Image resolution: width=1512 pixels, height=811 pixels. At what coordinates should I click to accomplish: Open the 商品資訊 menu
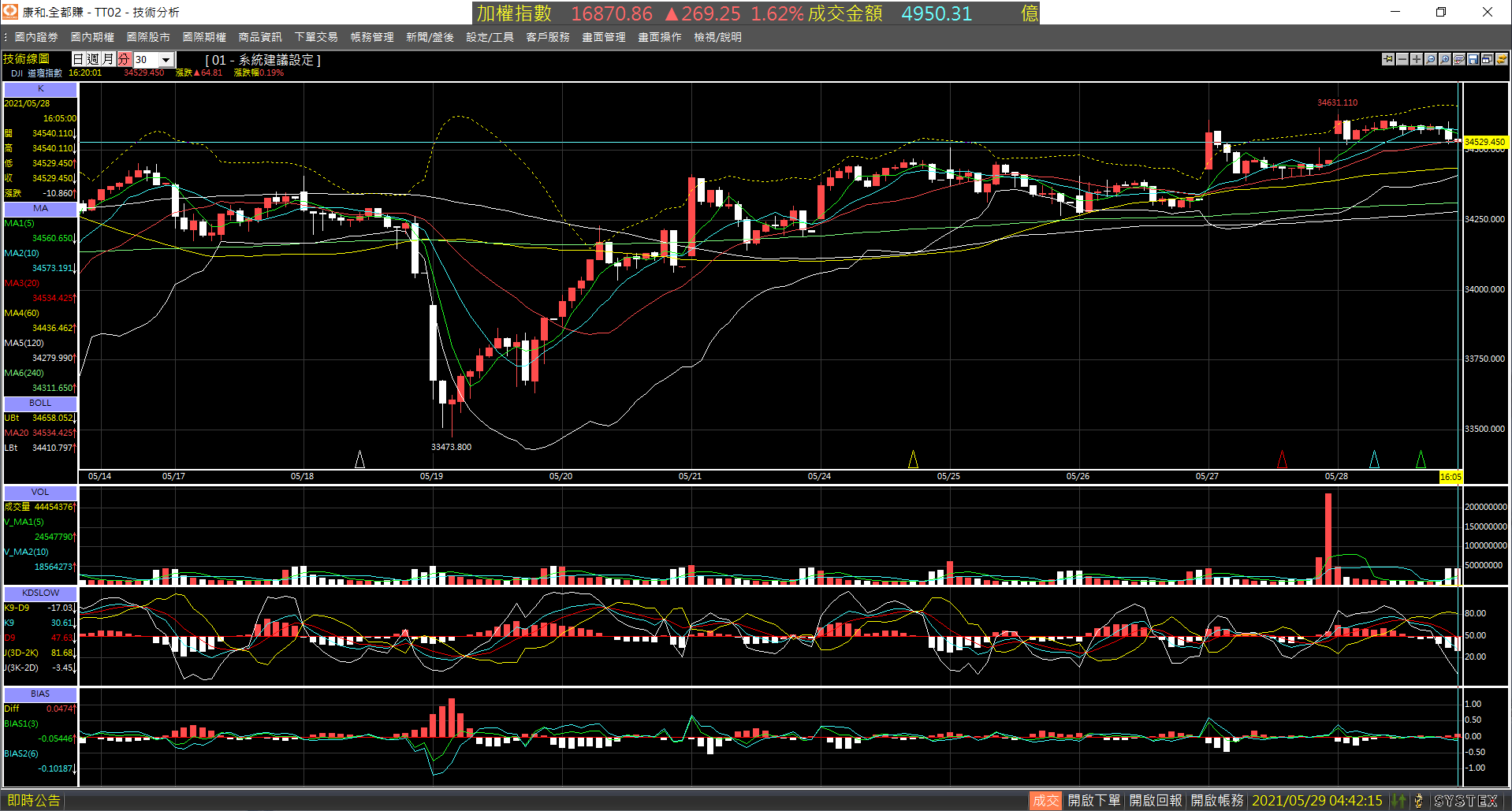click(x=260, y=37)
